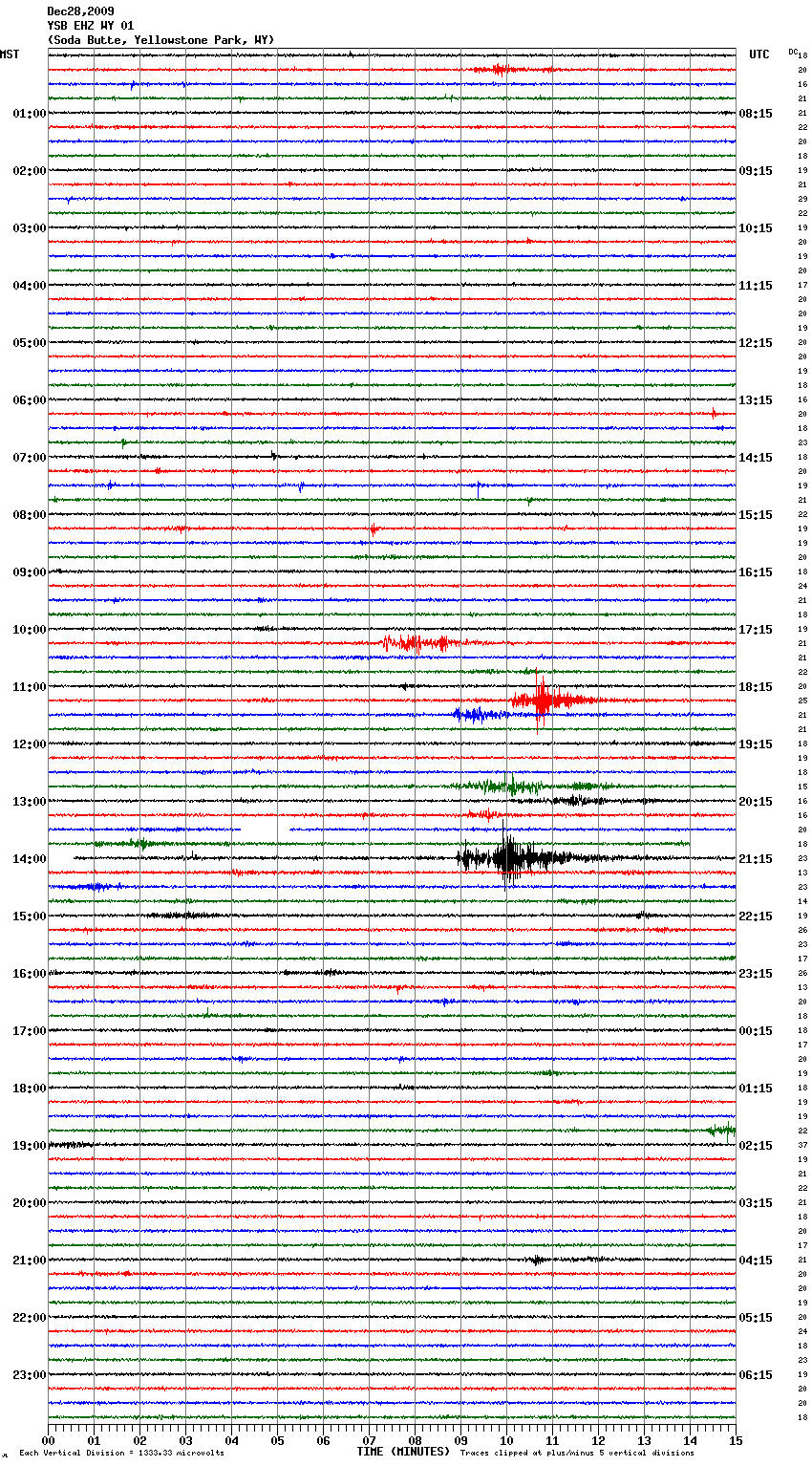This screenshot has width=812, height=1466.
Task: Click the "00:15" UTC time label
Action: [756, 1031]
